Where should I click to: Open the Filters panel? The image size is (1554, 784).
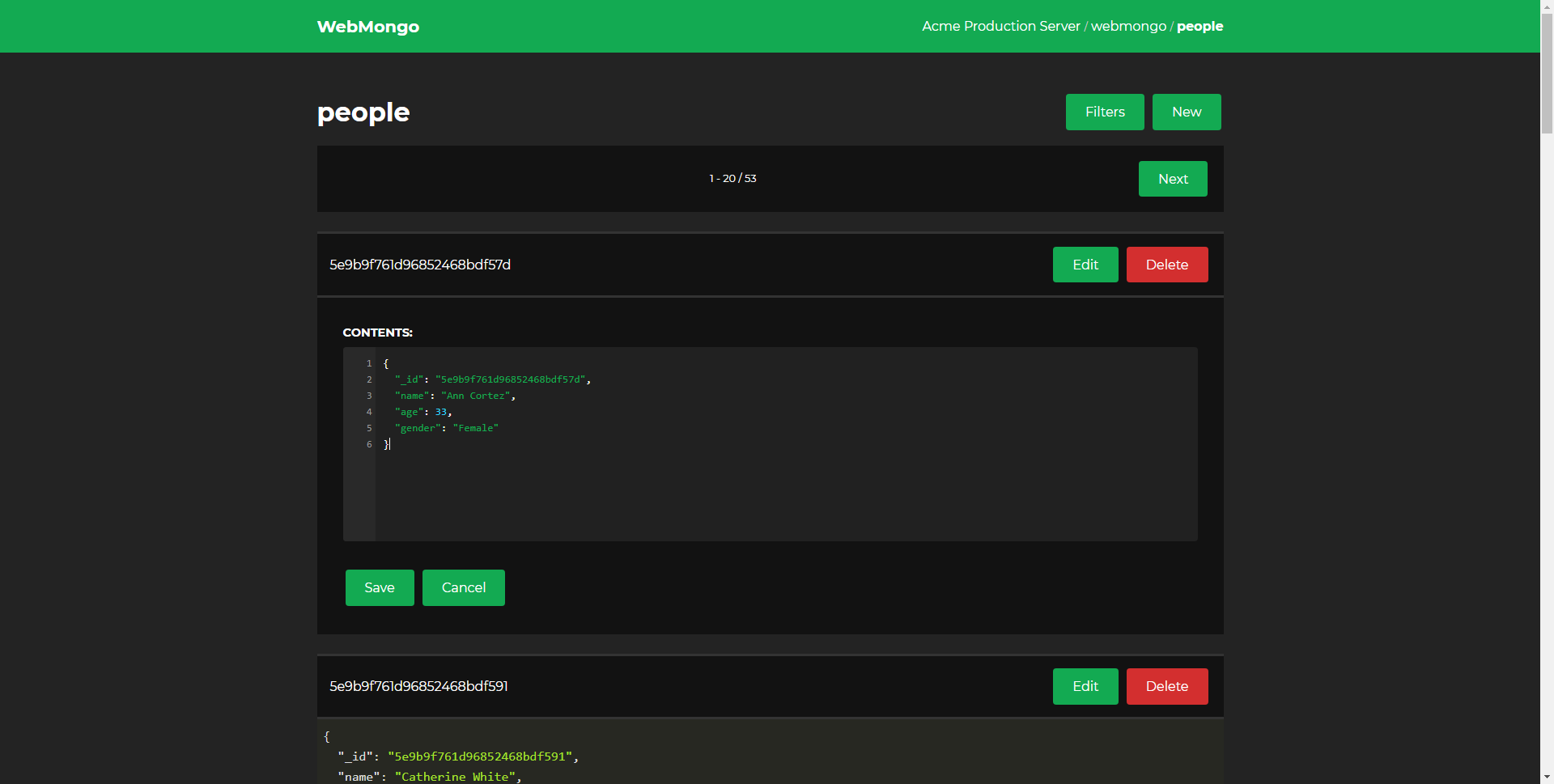click(1104, 112)
